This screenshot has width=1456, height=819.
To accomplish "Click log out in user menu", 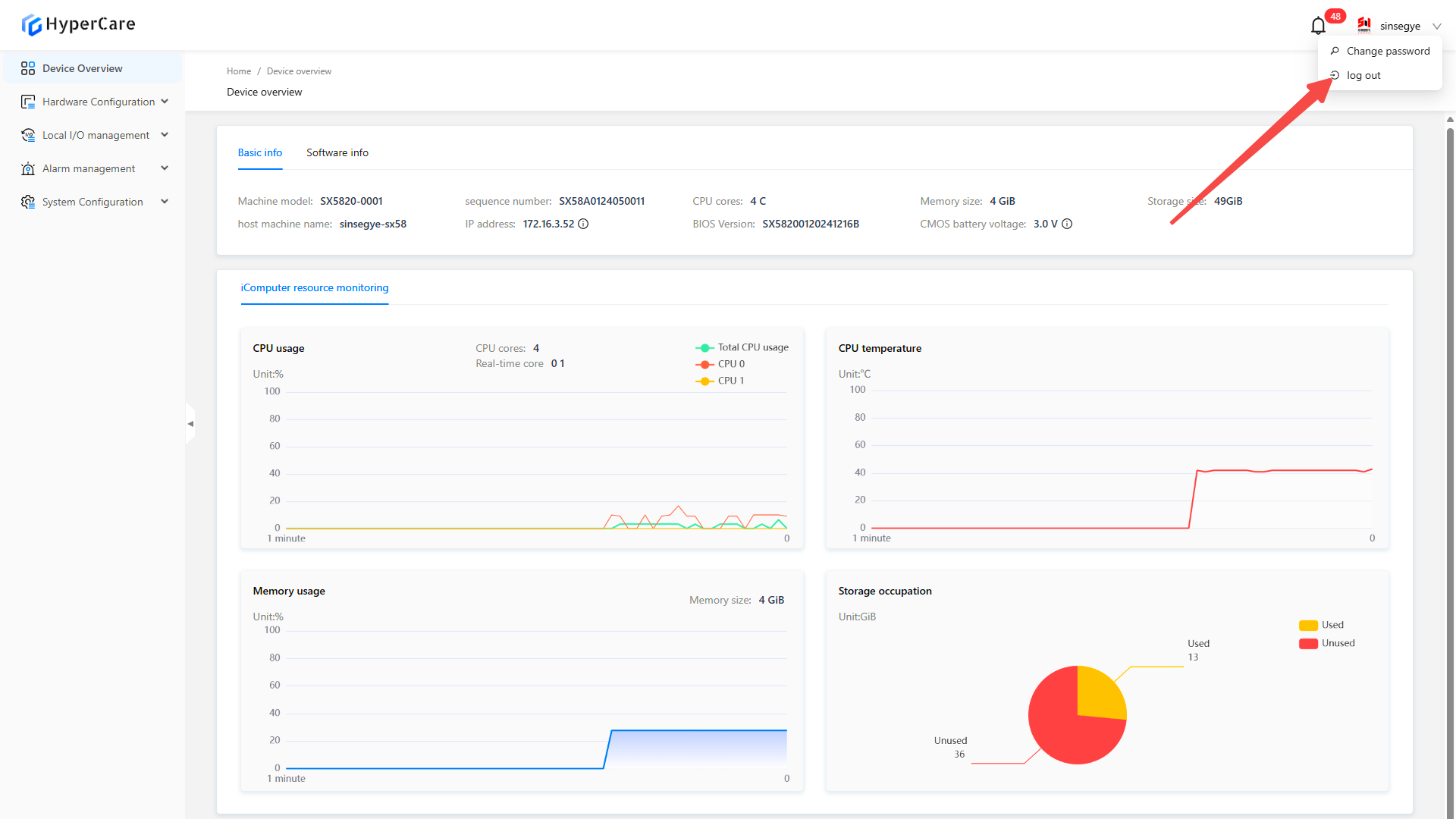I will pos(1363,75).
